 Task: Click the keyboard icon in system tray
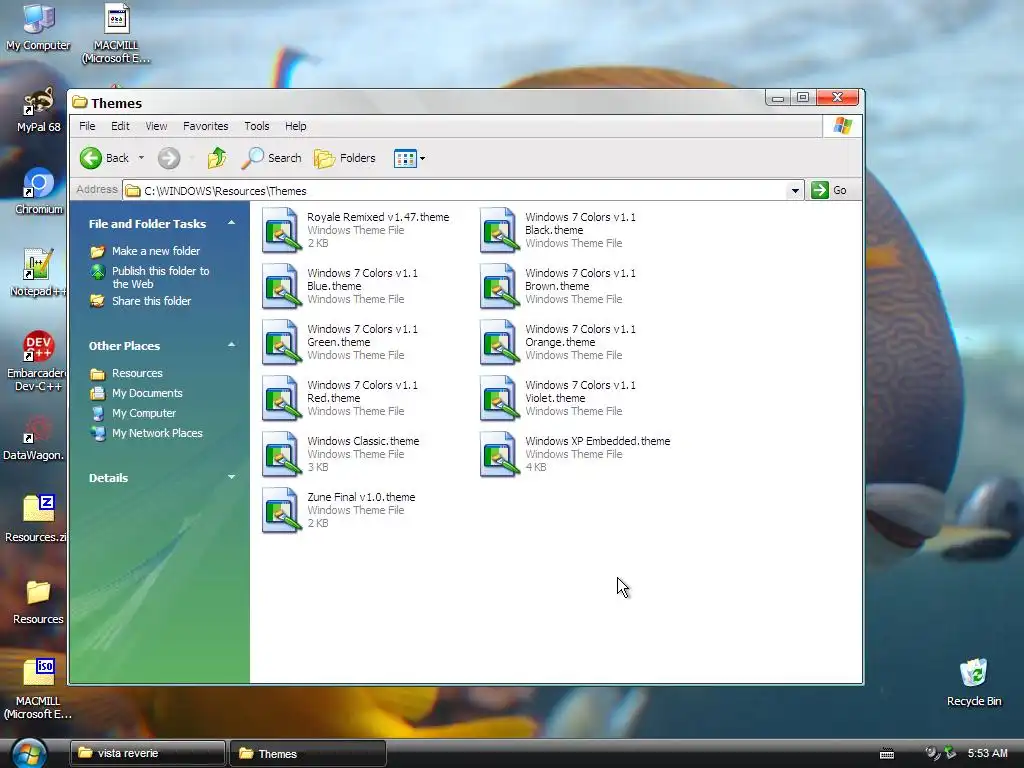coord(886,754)
